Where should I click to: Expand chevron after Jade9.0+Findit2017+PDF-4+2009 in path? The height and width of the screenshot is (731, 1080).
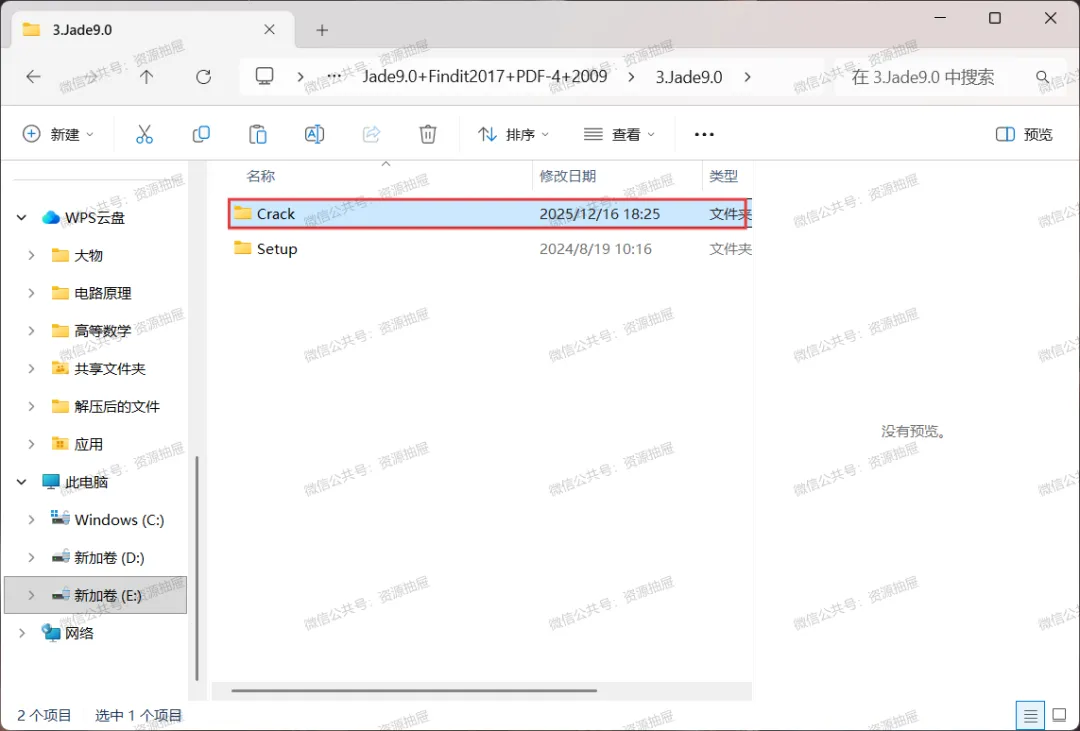click(x=631, y=76)
